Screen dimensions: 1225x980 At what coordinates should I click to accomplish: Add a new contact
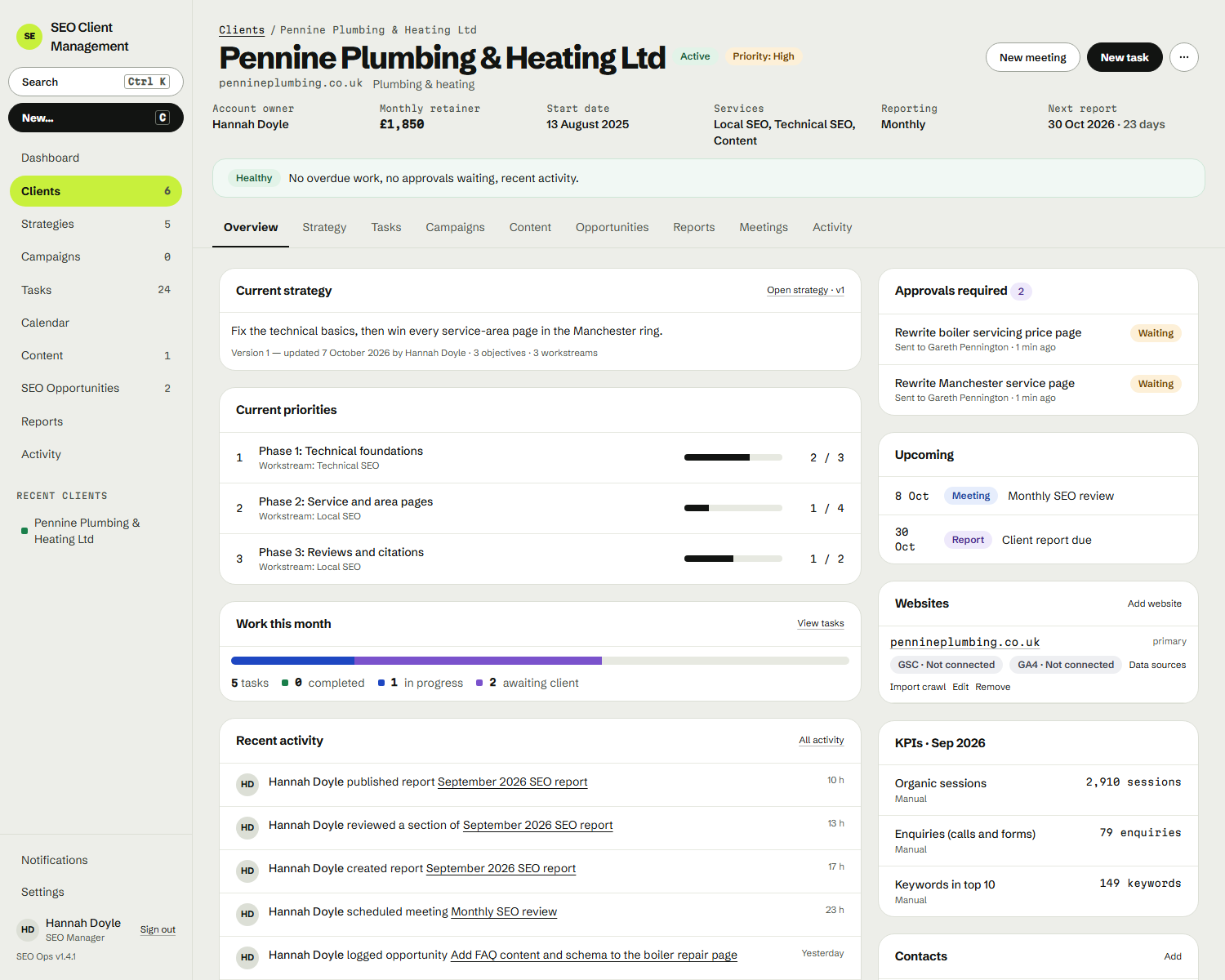[x=1173, y=956]
